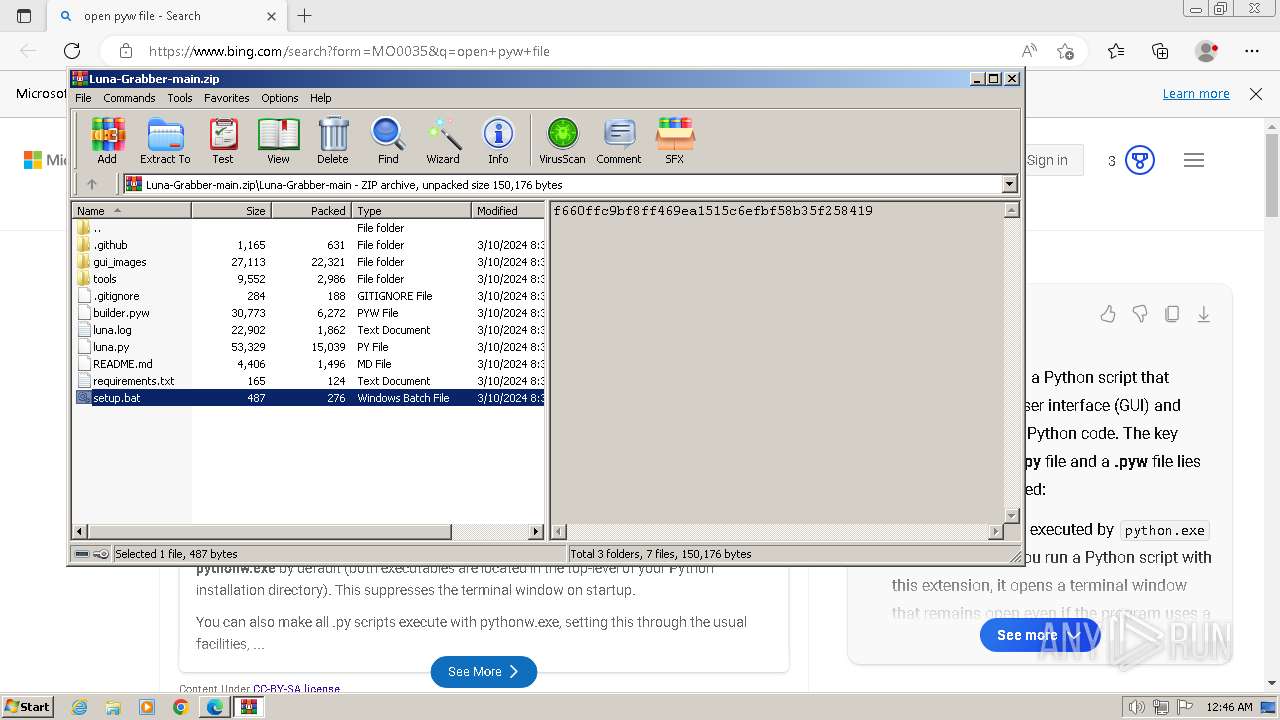The image size is (1280, 720).
Task: Click the archive comment hash text
Action: pyautogui.click(x=713, y=211)
